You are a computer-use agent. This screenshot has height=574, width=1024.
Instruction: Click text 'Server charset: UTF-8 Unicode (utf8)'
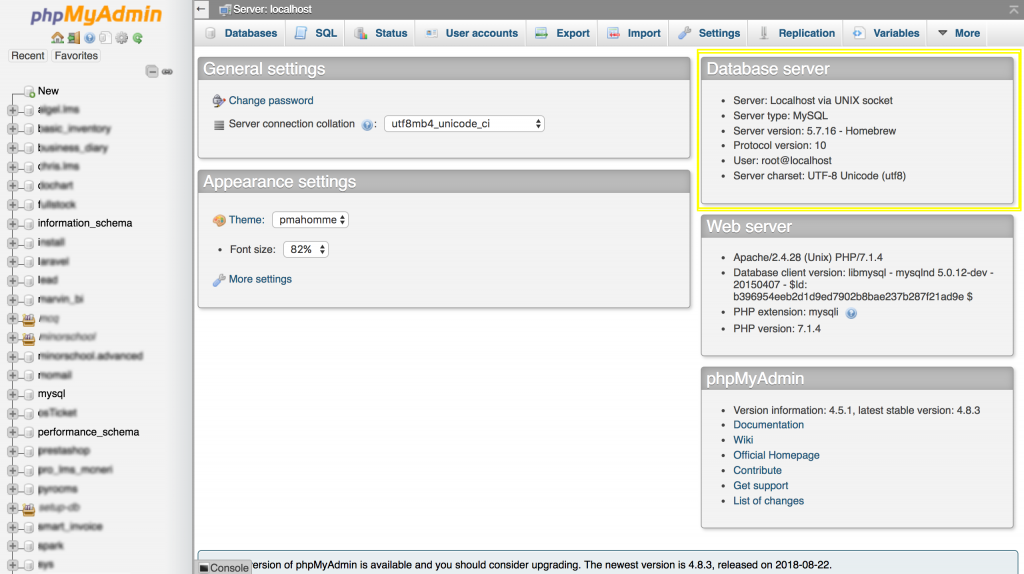click(x=819, y=176)
